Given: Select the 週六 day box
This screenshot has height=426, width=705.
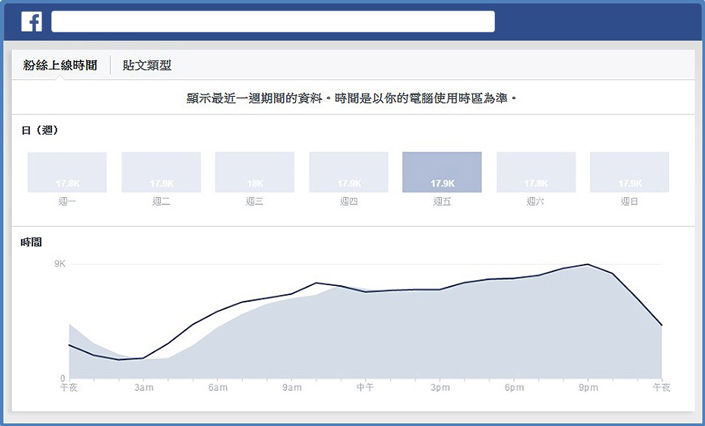Looking at the screenshot, I should point(536,172).
